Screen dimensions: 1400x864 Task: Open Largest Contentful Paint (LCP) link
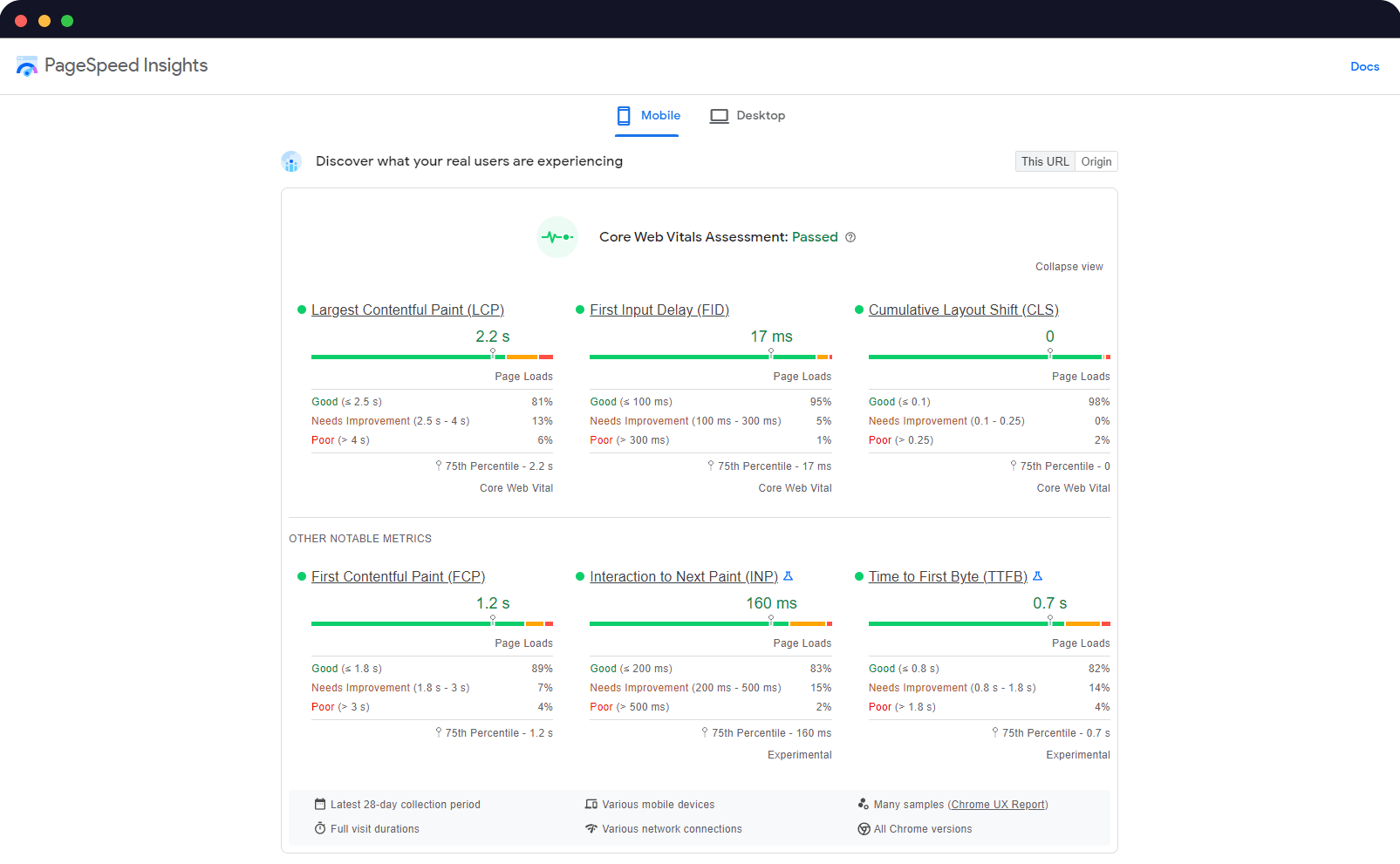(x=407, y=310)
